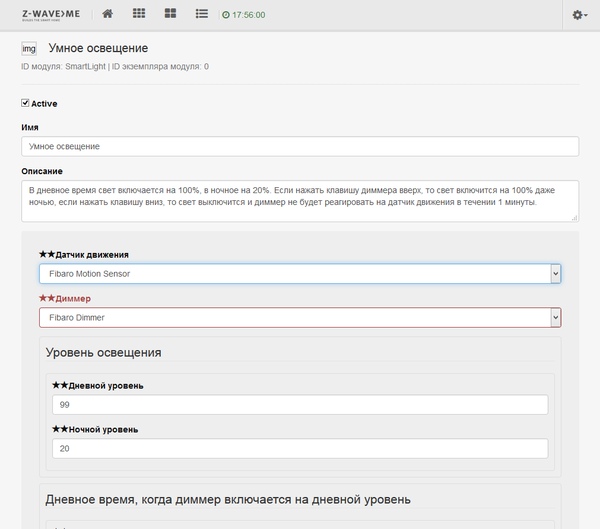Screen dimensions: 600x529
Task: Toggle the Active checkbox
Action: (25, 102)
